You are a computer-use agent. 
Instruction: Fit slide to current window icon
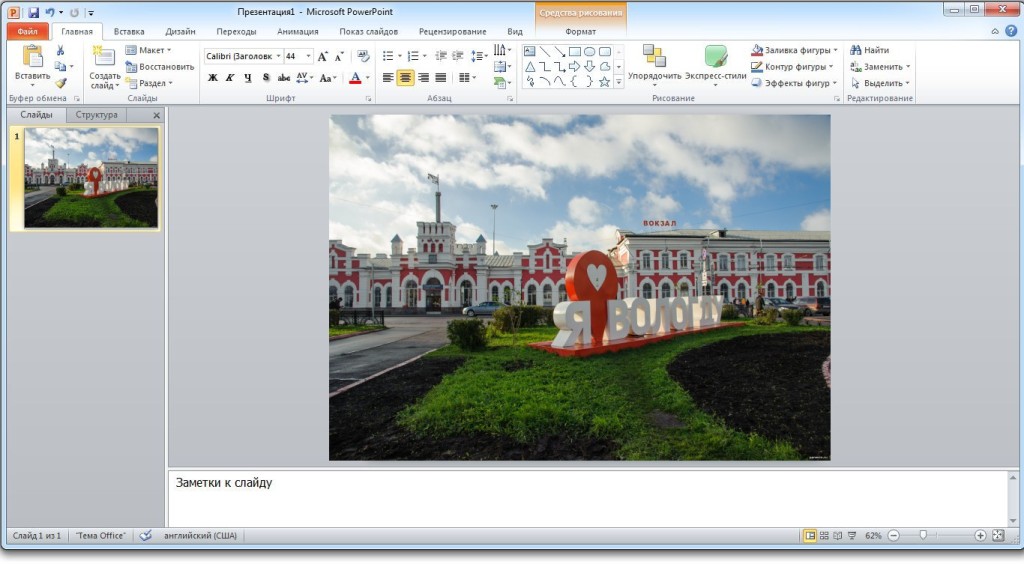(x=998, y=535)
